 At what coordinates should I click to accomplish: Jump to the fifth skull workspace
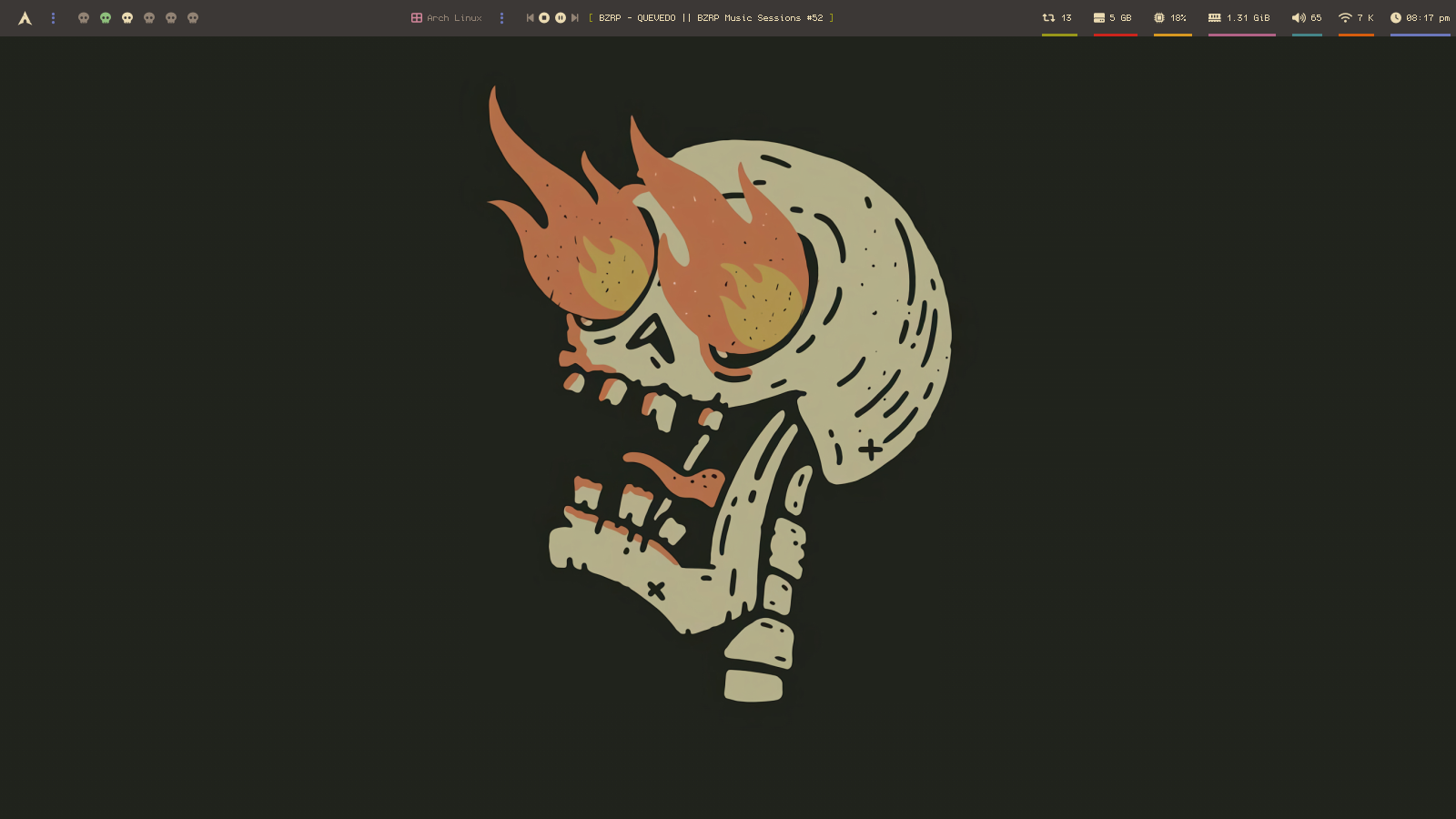171,18
